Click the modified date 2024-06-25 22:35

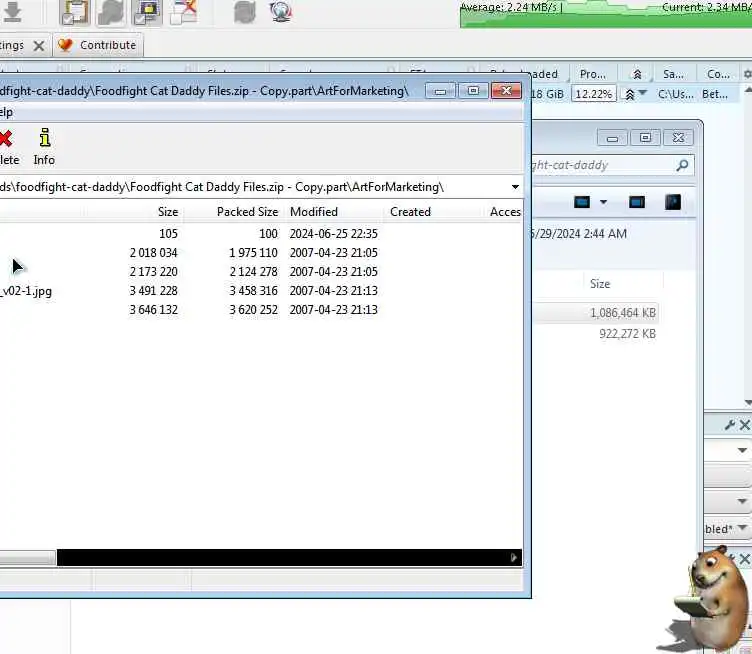point(333,234)
